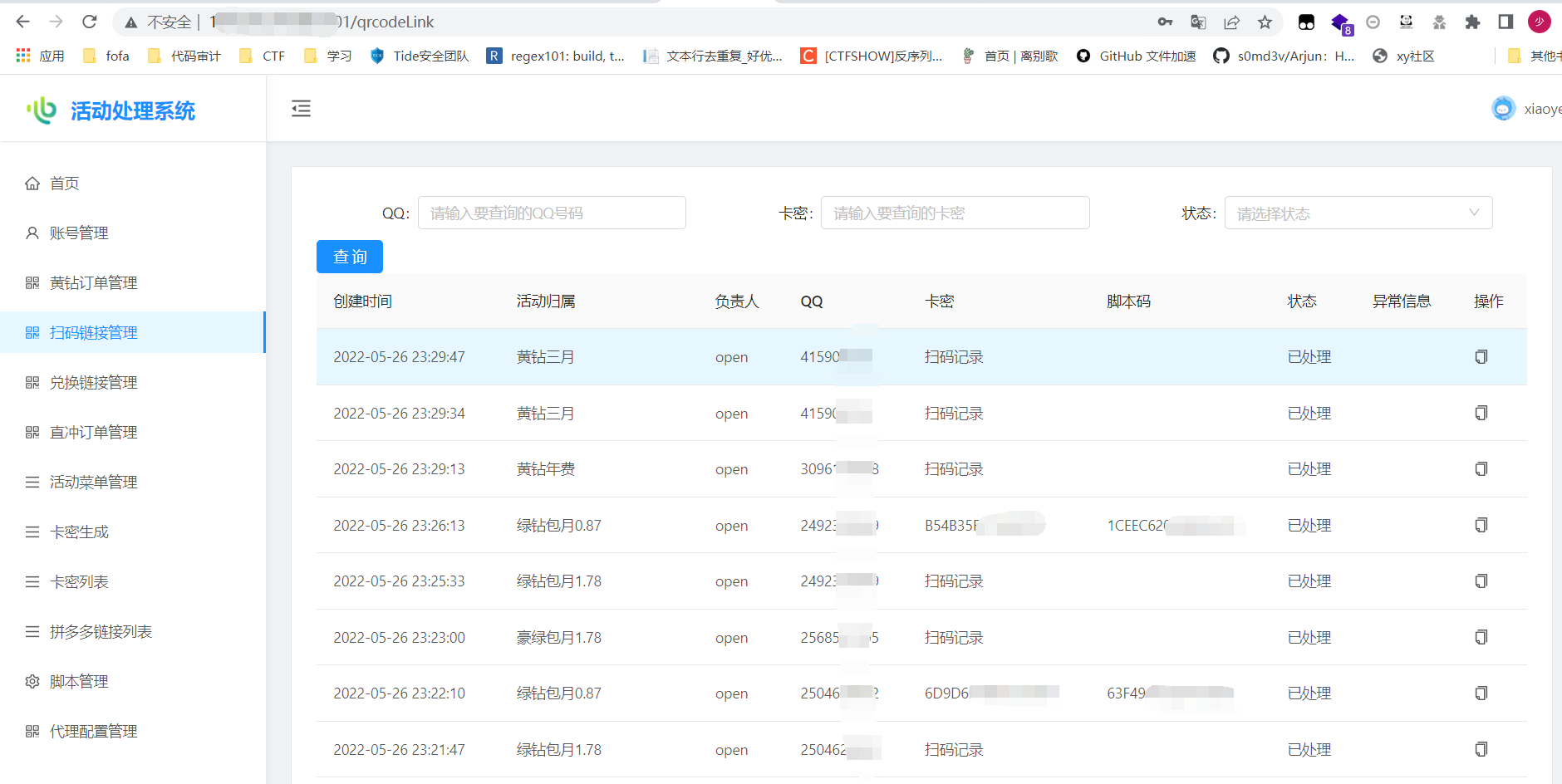Click the 活动处理系统 logo
Viewport: 1562px width, 784px height.
click(111, 110)
